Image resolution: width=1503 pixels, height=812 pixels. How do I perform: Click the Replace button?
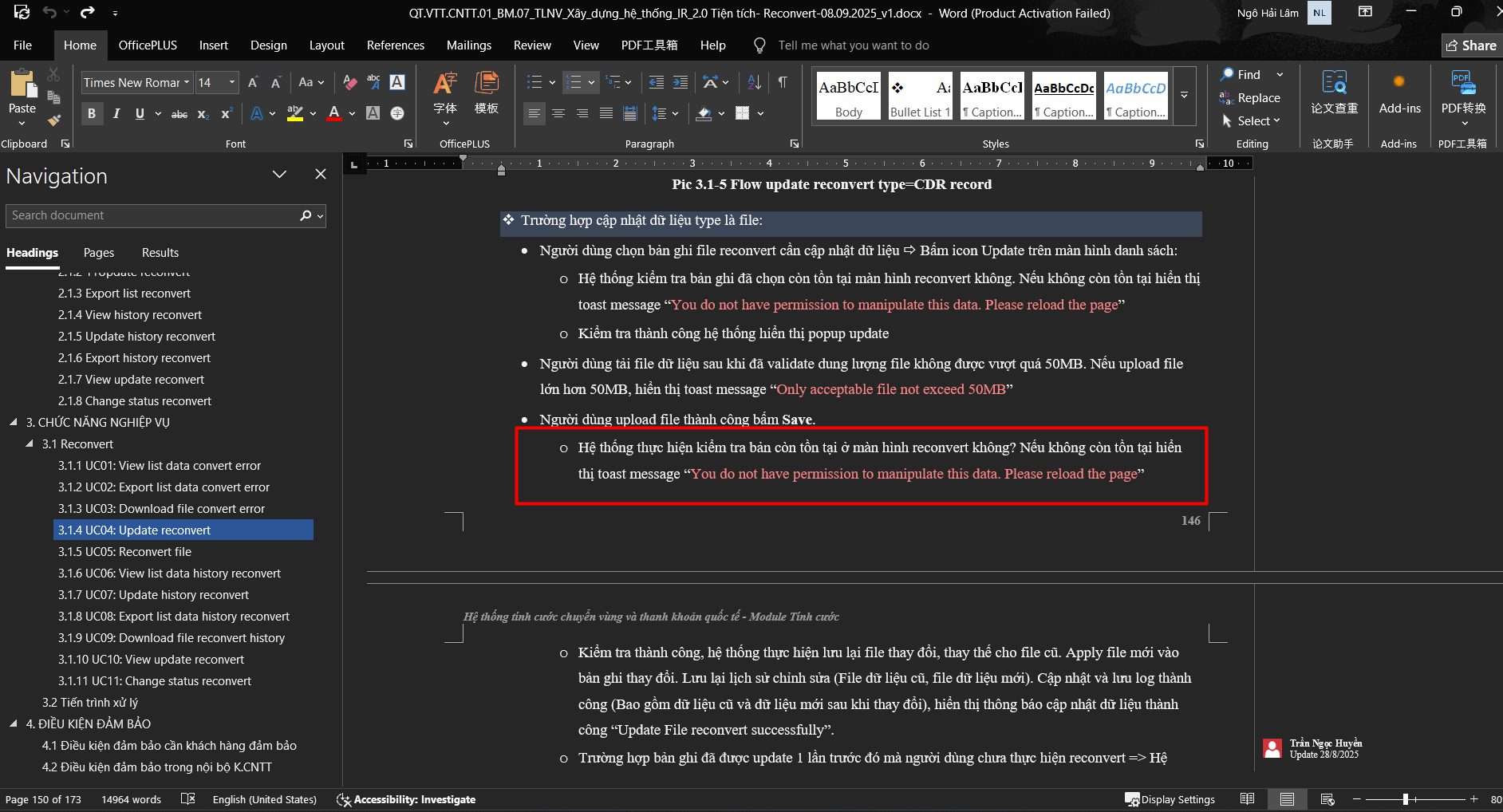point(1250,97)
